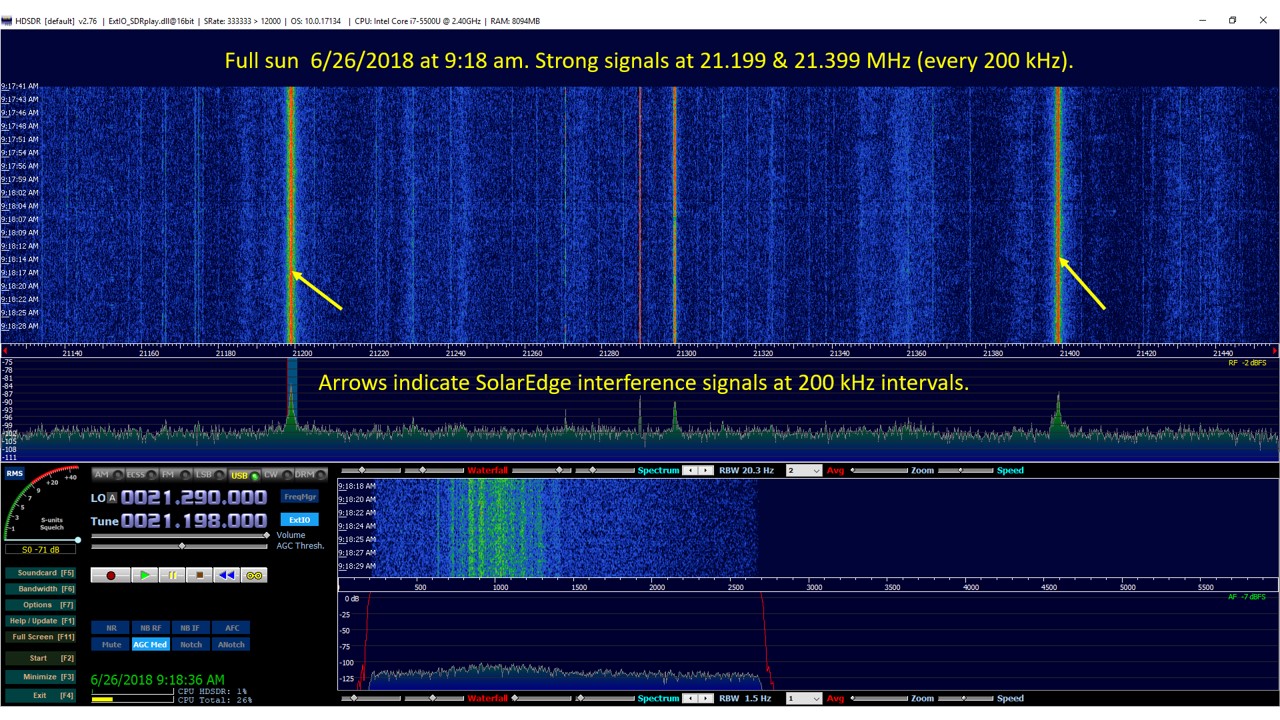Toggle AGC Med off
The height and width of the screenshot is (720, 1280).
click(x=150, y=644)
